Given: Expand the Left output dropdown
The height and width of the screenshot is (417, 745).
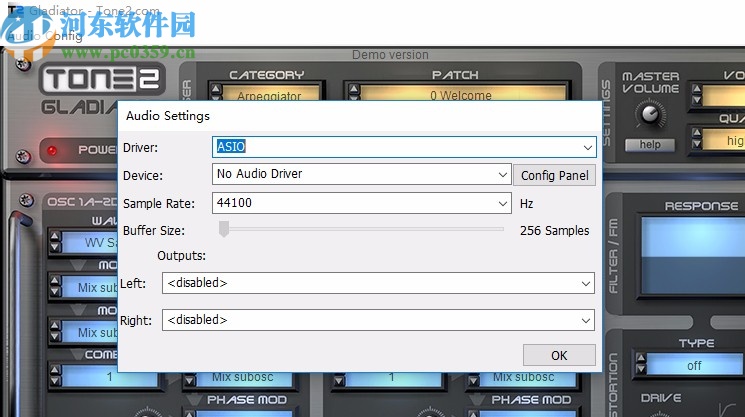Looking at the screenshot, I should point(378,283).
